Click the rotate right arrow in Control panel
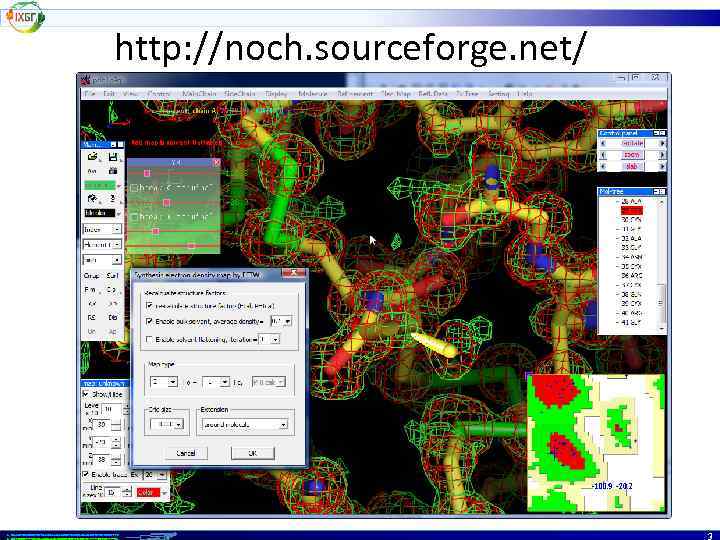 click(x=662, y=143)
